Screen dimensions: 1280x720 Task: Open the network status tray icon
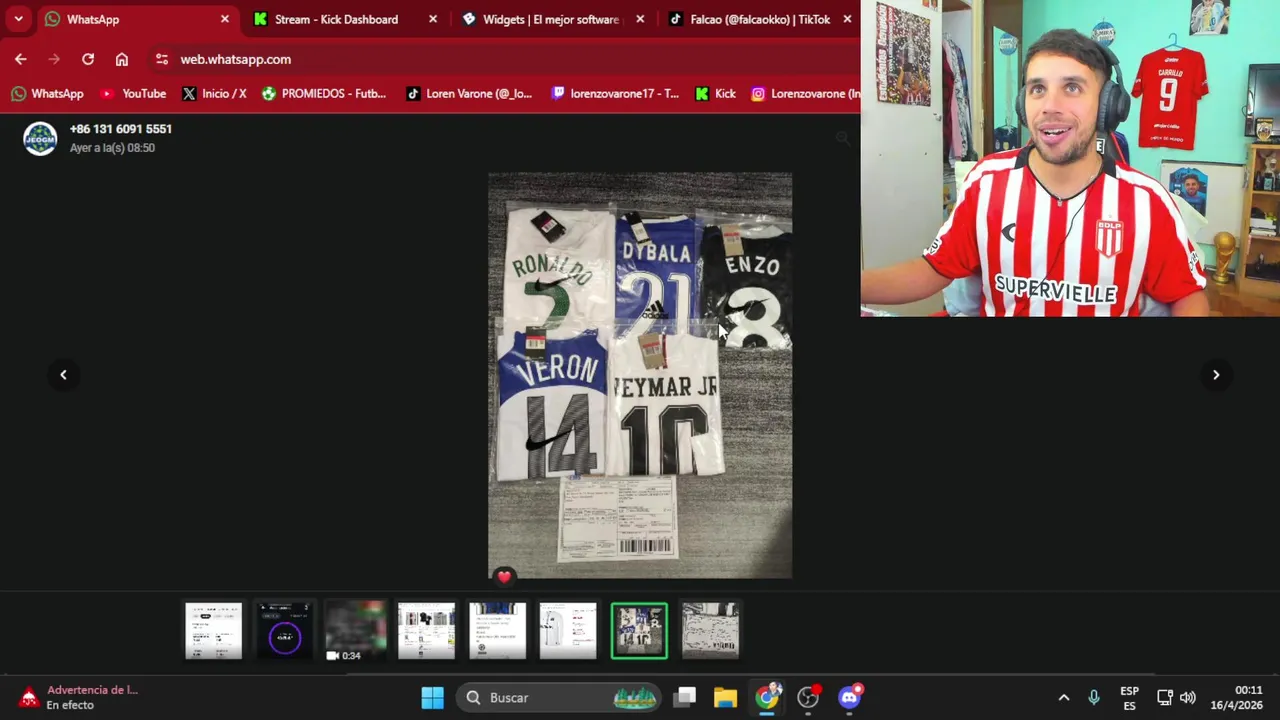click(x=1165, y=697)
